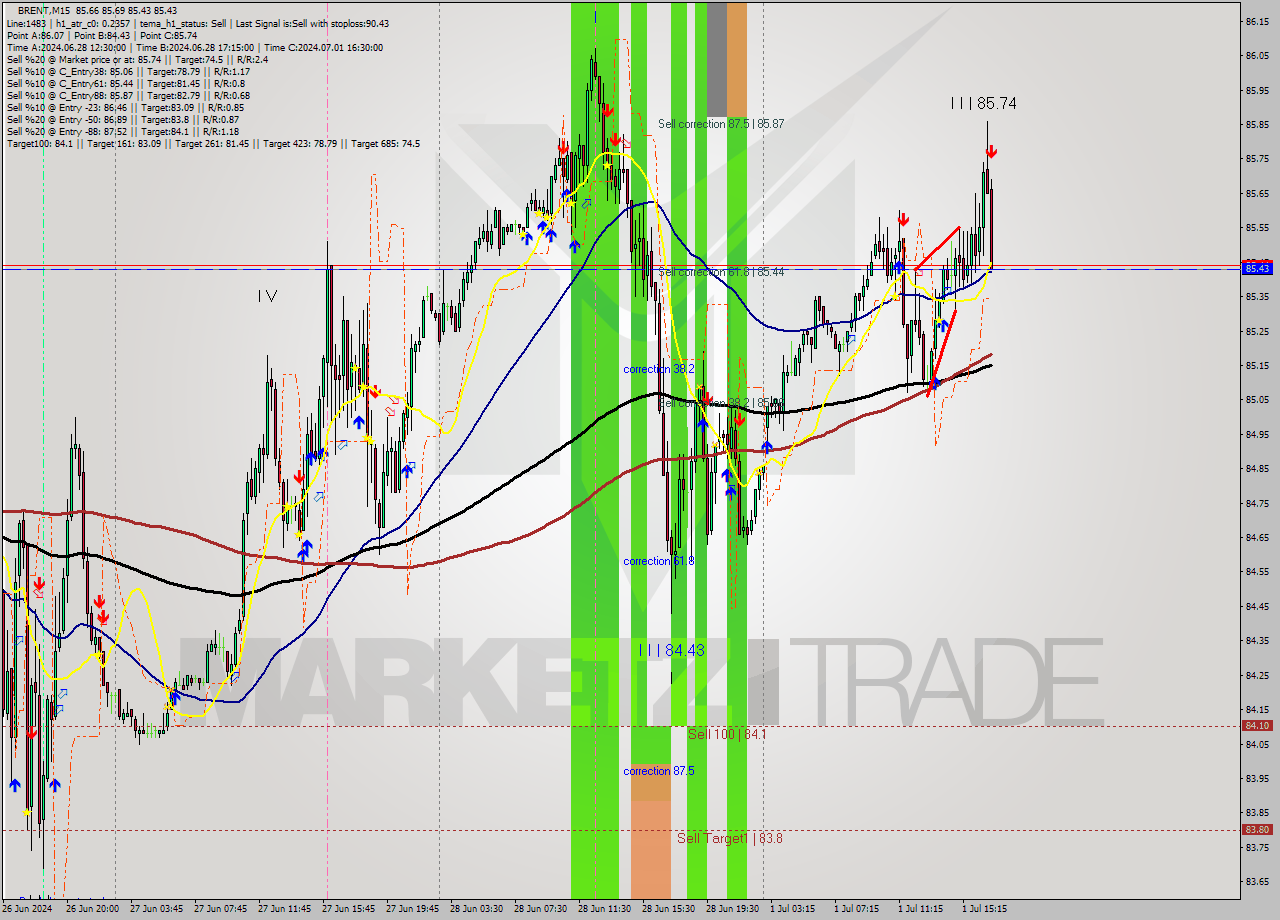Select the blue 'correction 61.8' label

click(x=659, y=561)
